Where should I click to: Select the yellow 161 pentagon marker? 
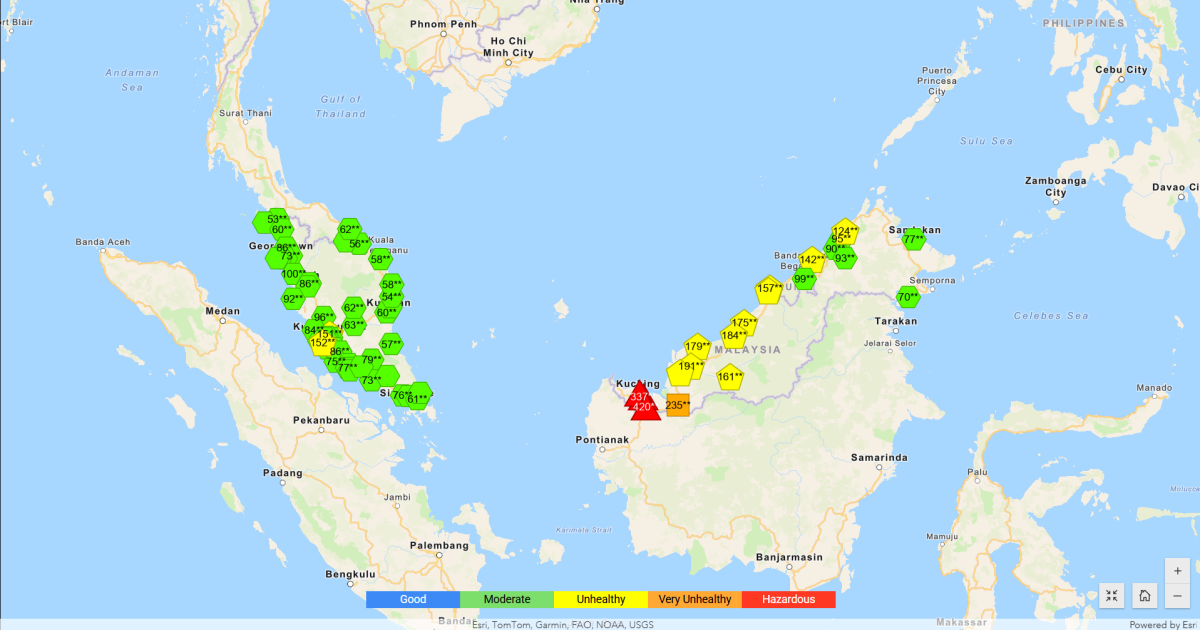730,378
